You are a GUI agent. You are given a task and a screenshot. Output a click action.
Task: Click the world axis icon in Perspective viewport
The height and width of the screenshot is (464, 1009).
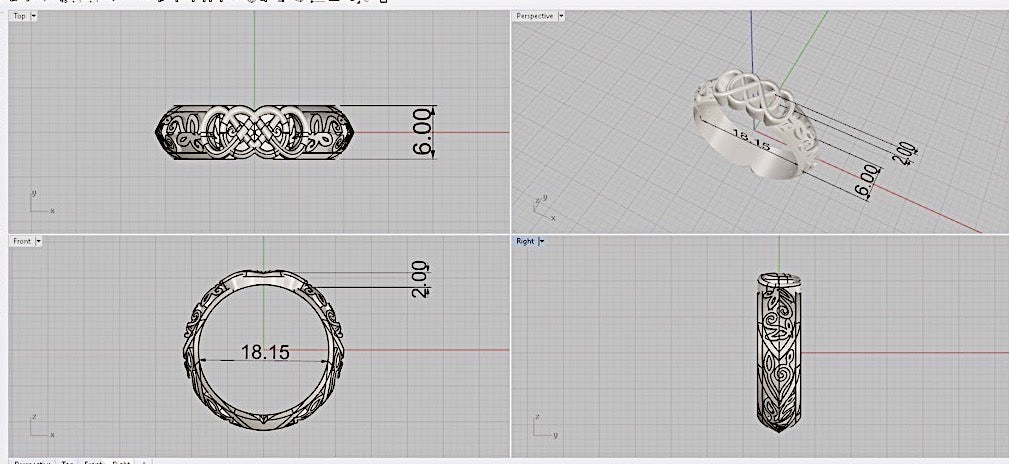click(541, 208)
